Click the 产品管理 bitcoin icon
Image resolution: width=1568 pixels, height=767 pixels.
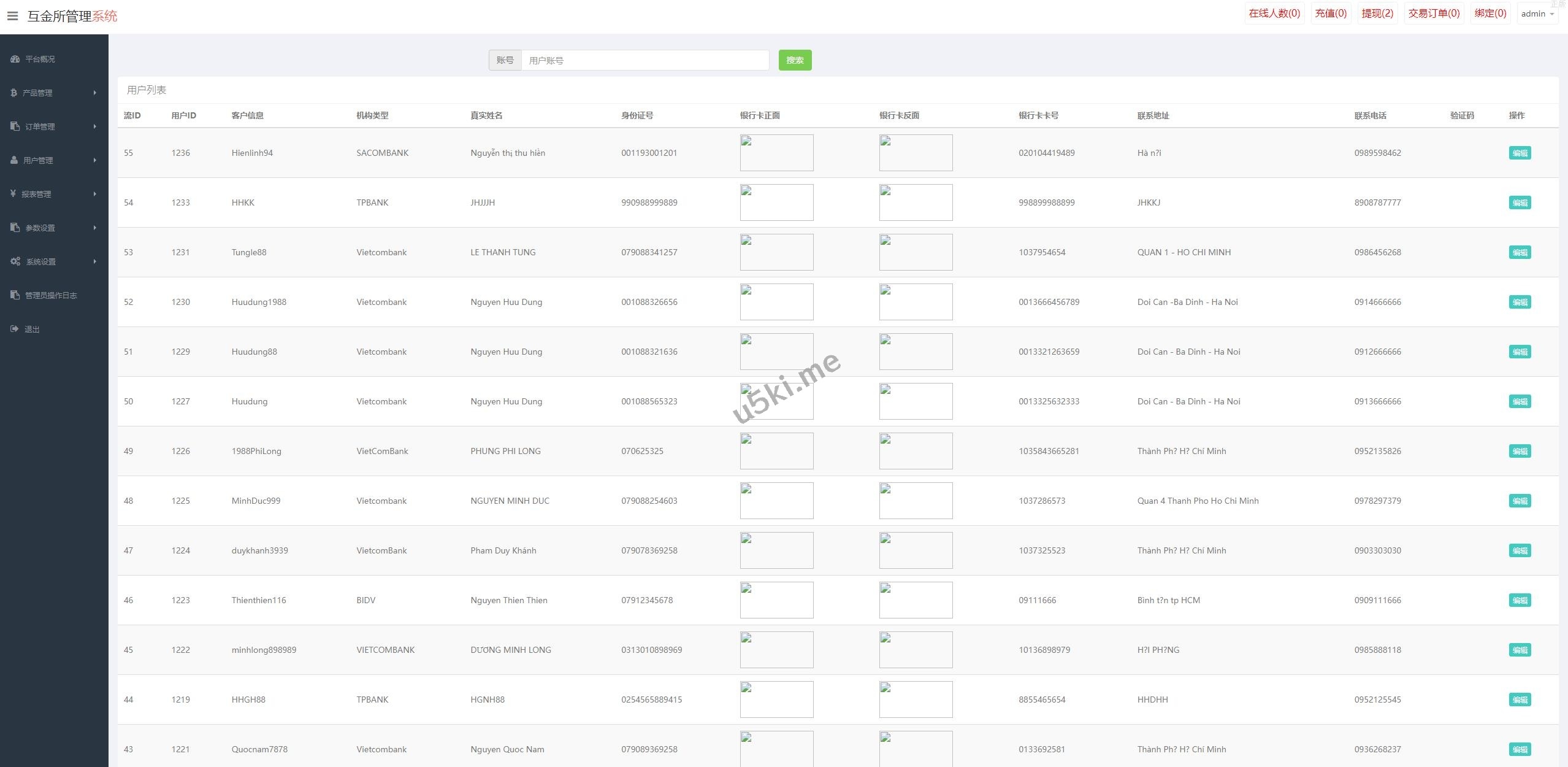pyautogui.click(x=13, y=93)
